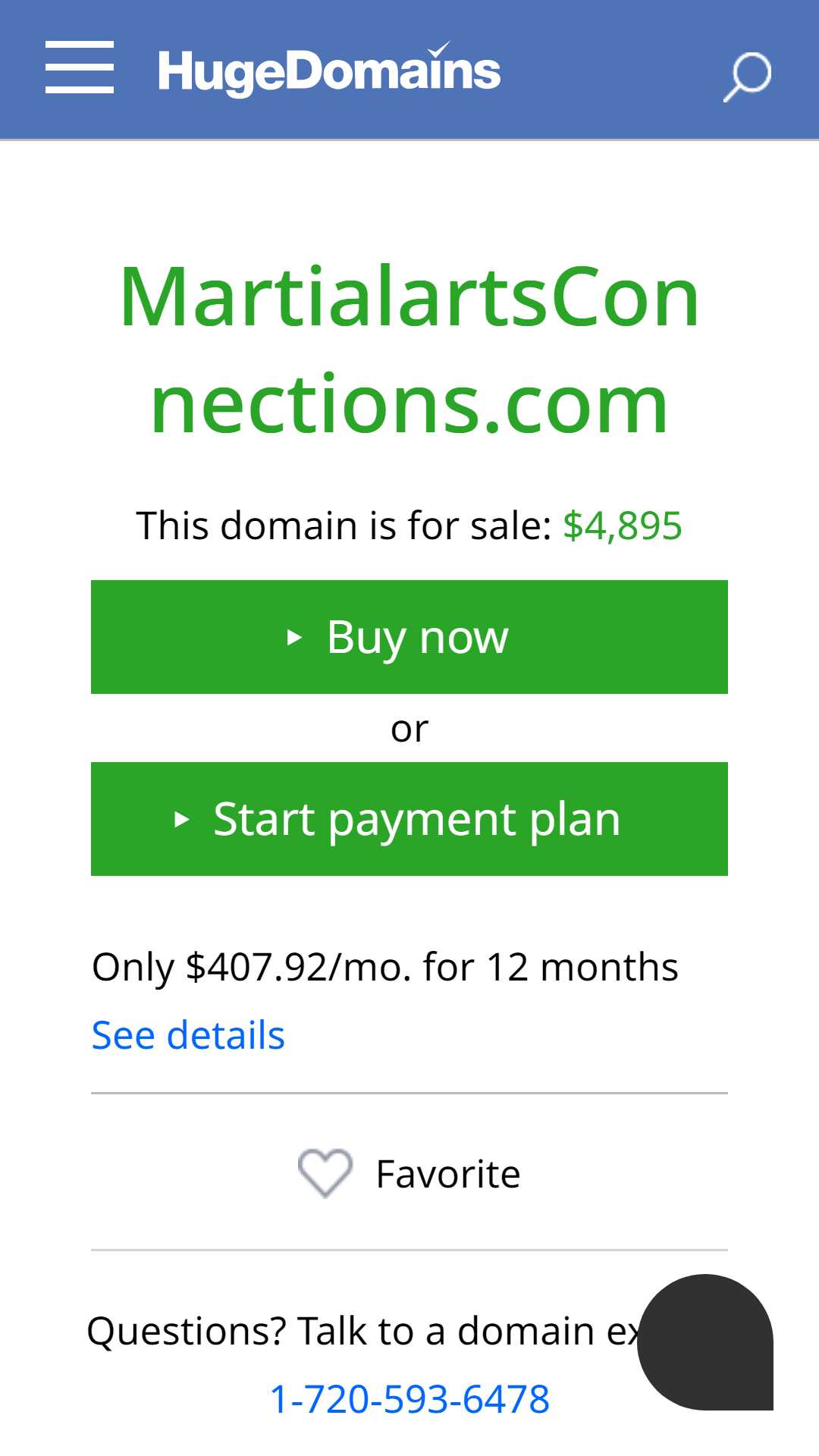This screenshot has width=819, height=1456.
Task: Call the 1-720-593-6478 phone link
Action: [409, 1399]
